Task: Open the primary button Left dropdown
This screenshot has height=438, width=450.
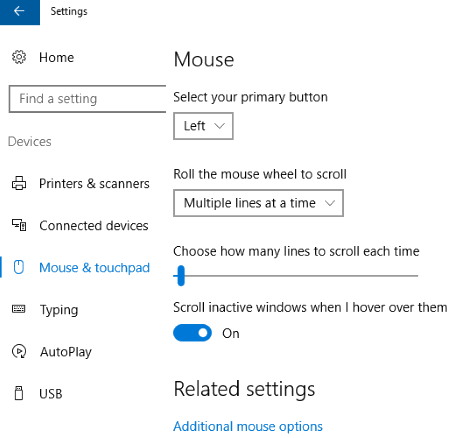Action: 203,126
